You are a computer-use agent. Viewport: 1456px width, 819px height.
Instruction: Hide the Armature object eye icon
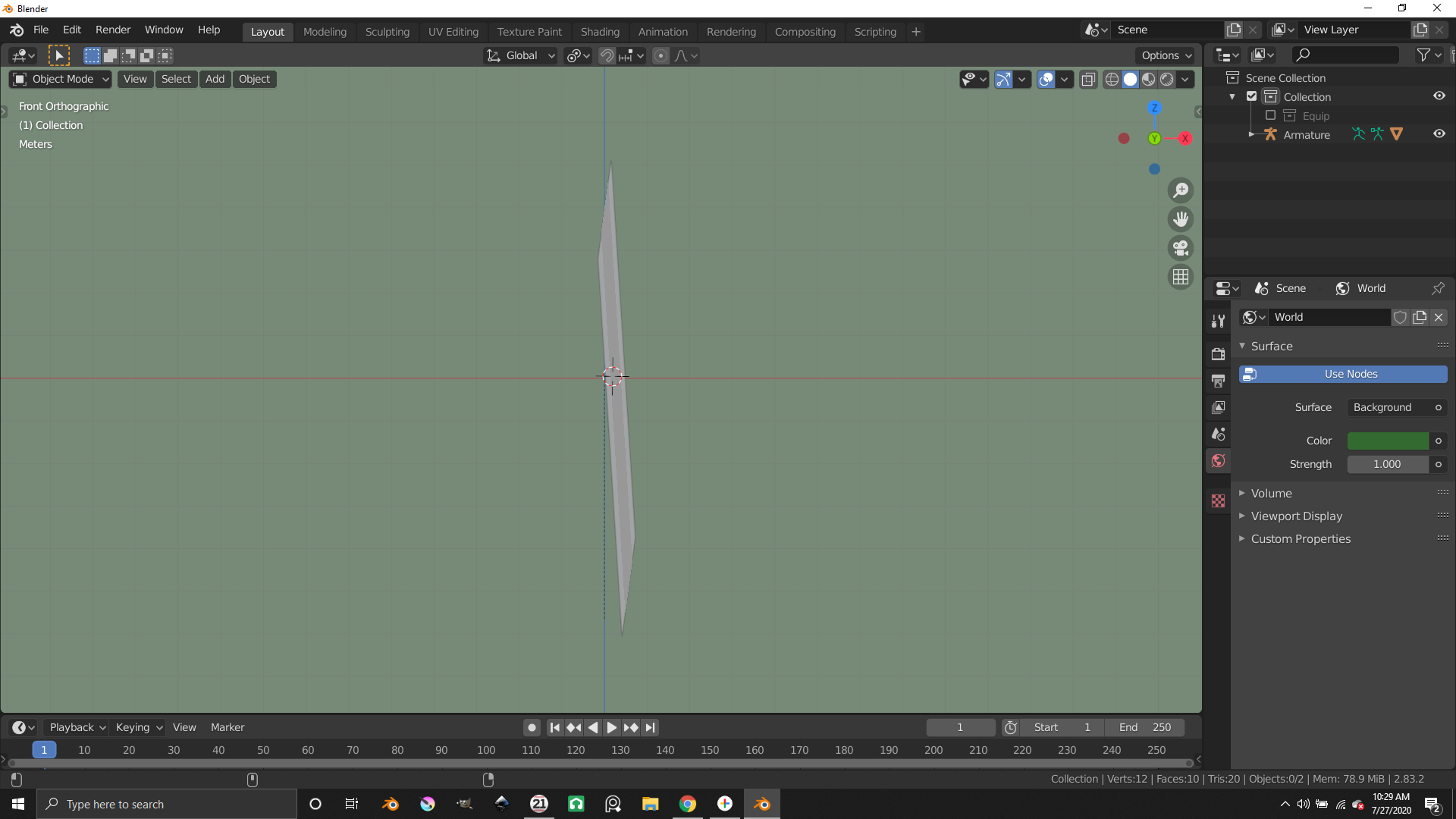[x=1439, y=134]
